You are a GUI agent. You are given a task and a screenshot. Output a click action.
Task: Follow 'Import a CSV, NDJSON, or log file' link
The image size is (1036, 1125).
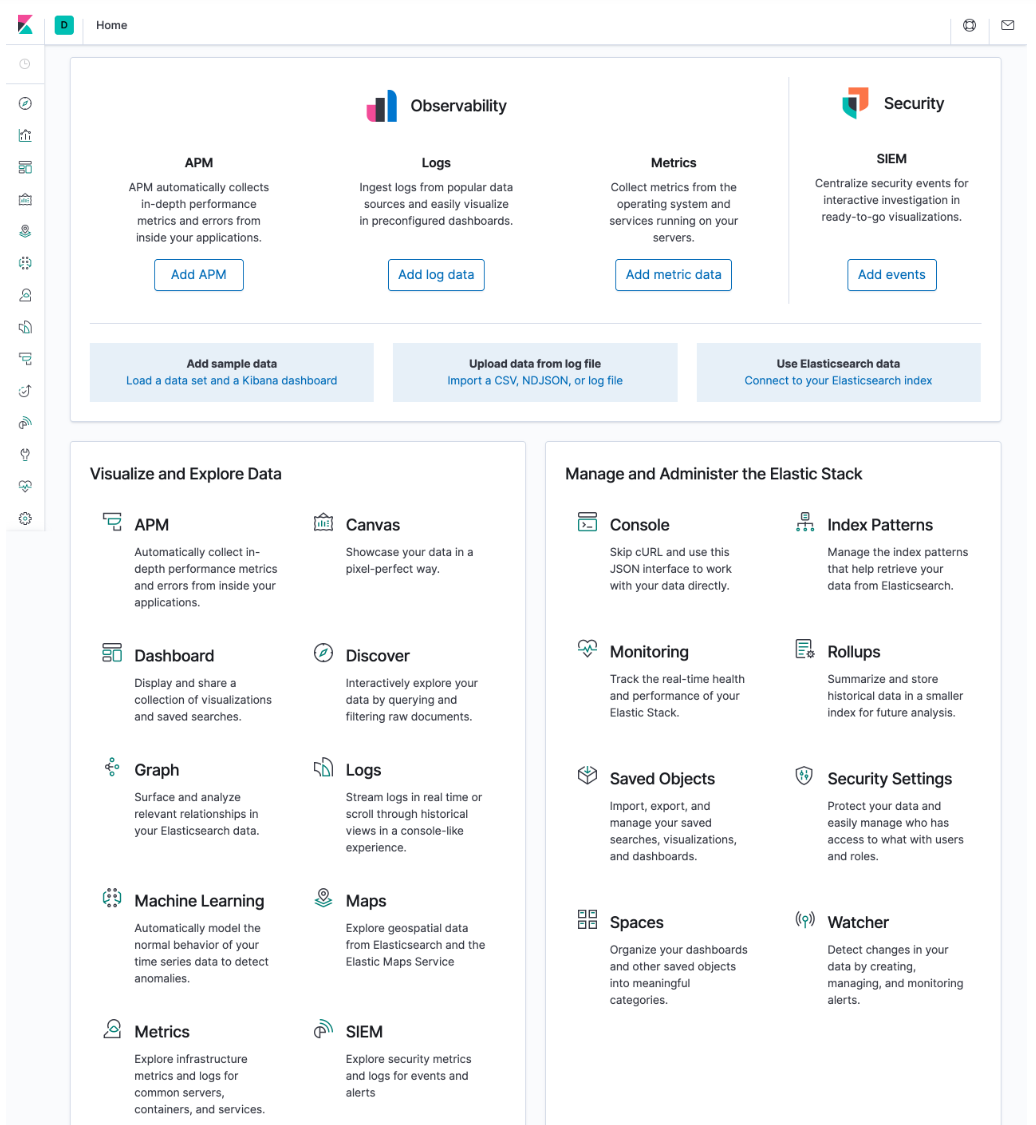point(535,380)
